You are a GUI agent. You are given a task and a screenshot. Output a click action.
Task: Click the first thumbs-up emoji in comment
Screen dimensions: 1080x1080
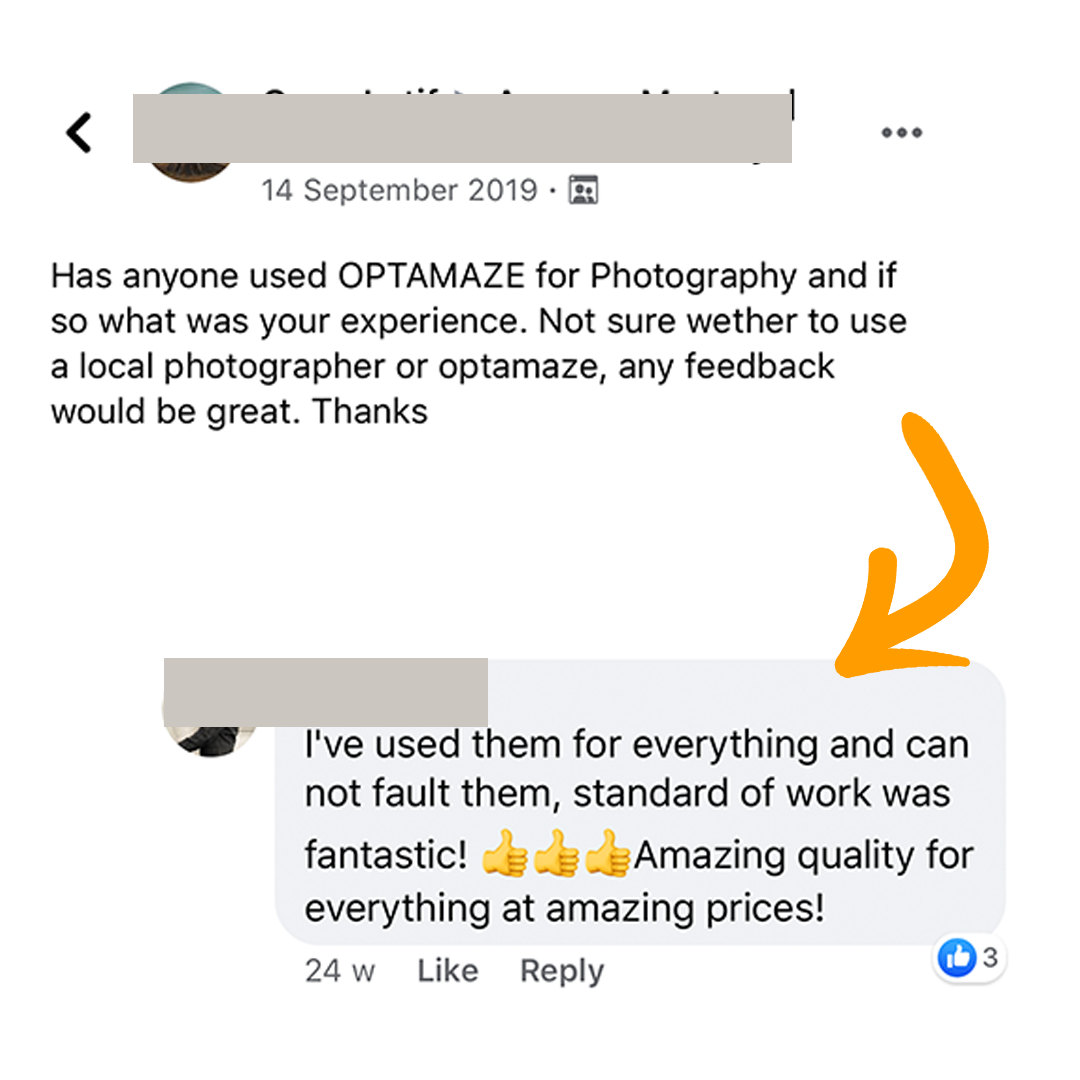[x=504, y=853]
